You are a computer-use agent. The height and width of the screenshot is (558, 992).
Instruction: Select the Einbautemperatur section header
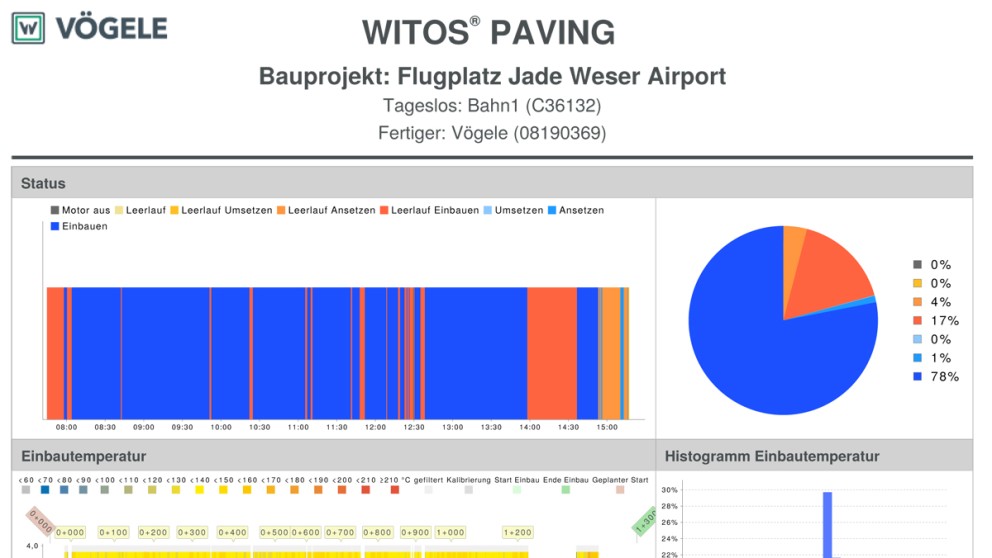pyautogui.click(x=84, y=456)
